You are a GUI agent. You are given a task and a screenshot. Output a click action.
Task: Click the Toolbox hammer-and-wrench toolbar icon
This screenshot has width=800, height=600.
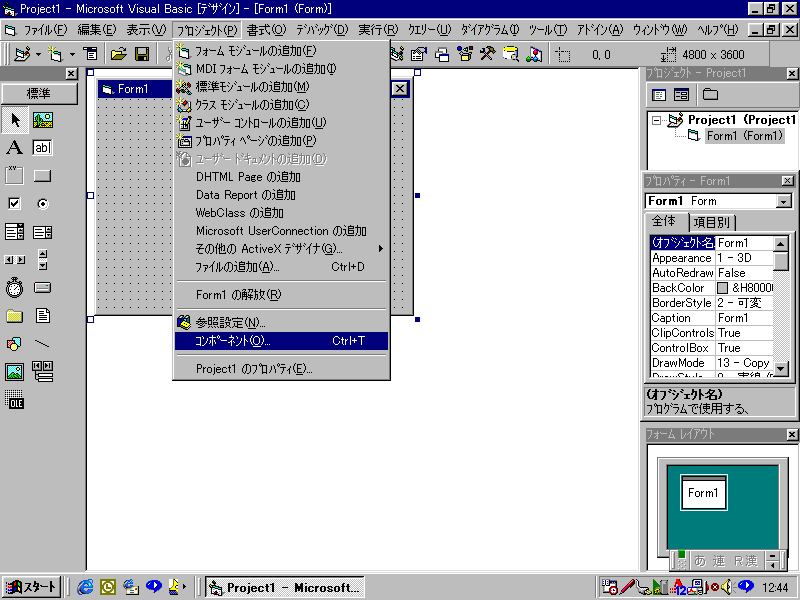(488, 54)
